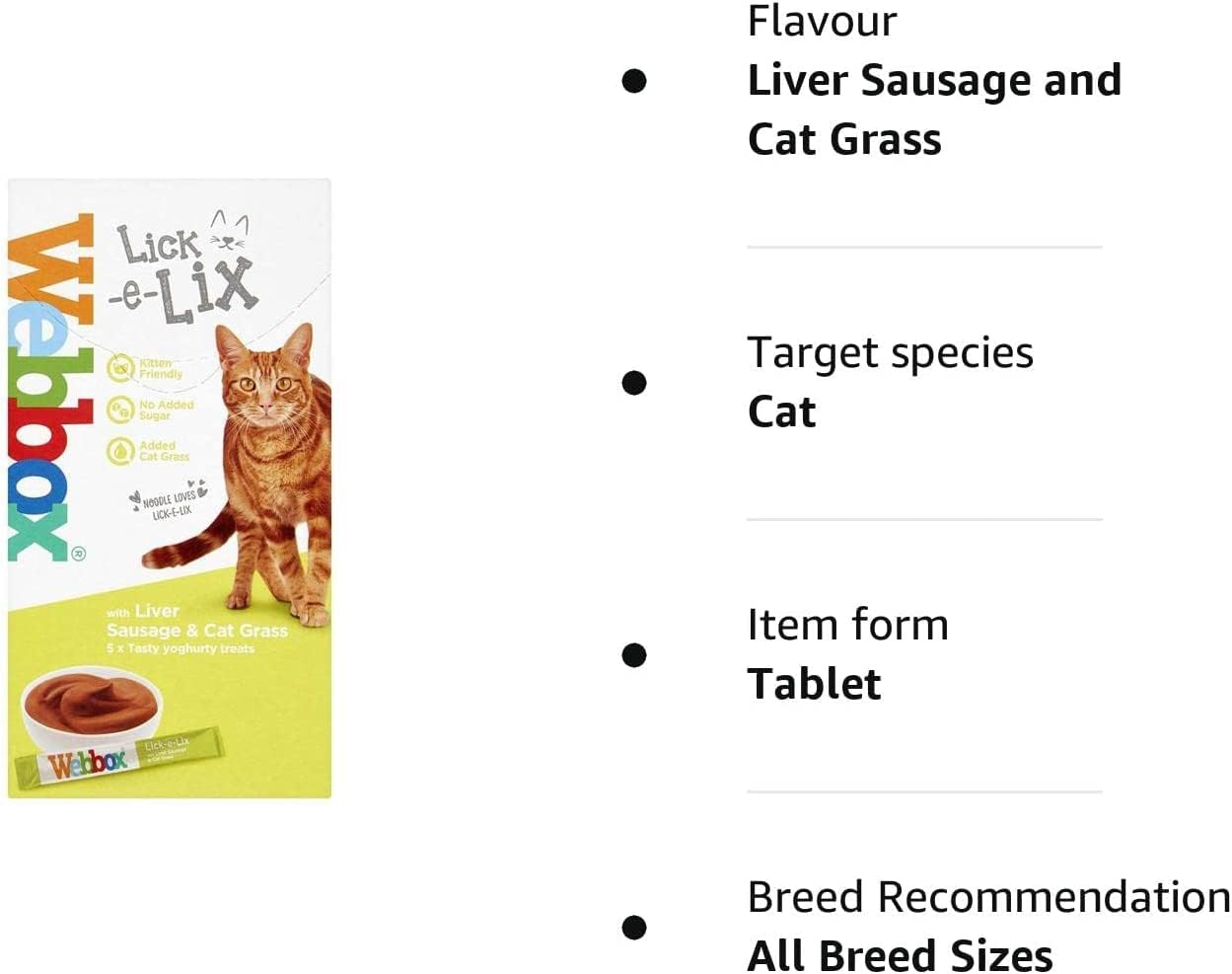Click the vertical Webbox brand logo

pyautogui.click(x=49, y=389)
